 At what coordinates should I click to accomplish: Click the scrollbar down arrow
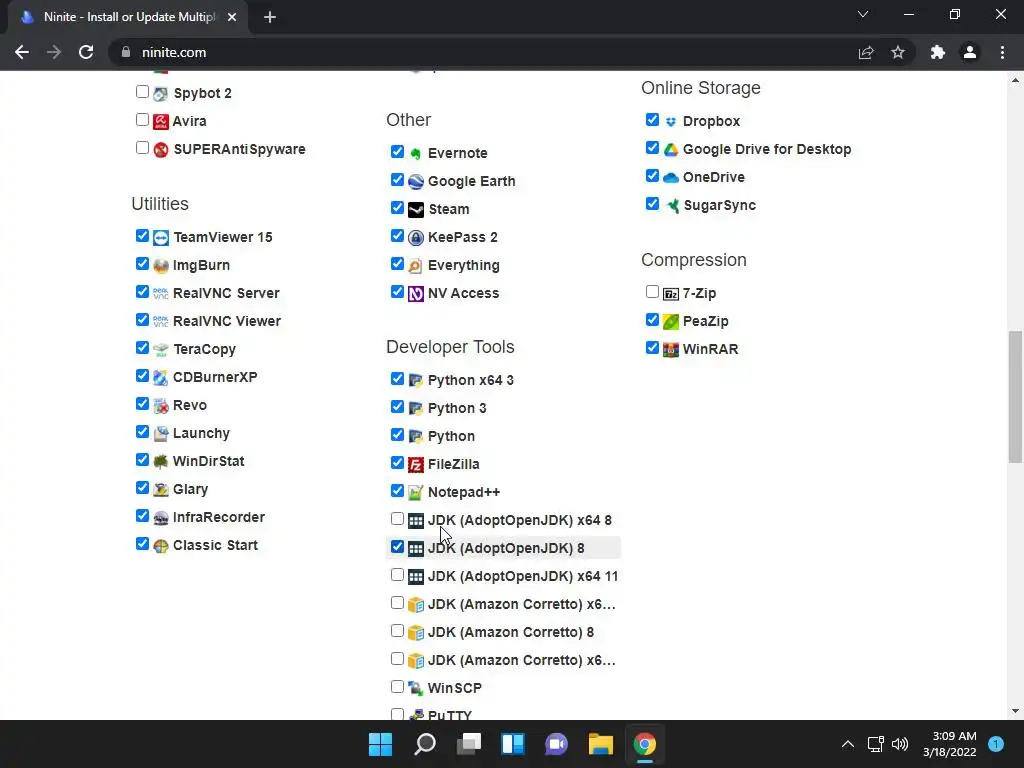[x=1015, y=711]
